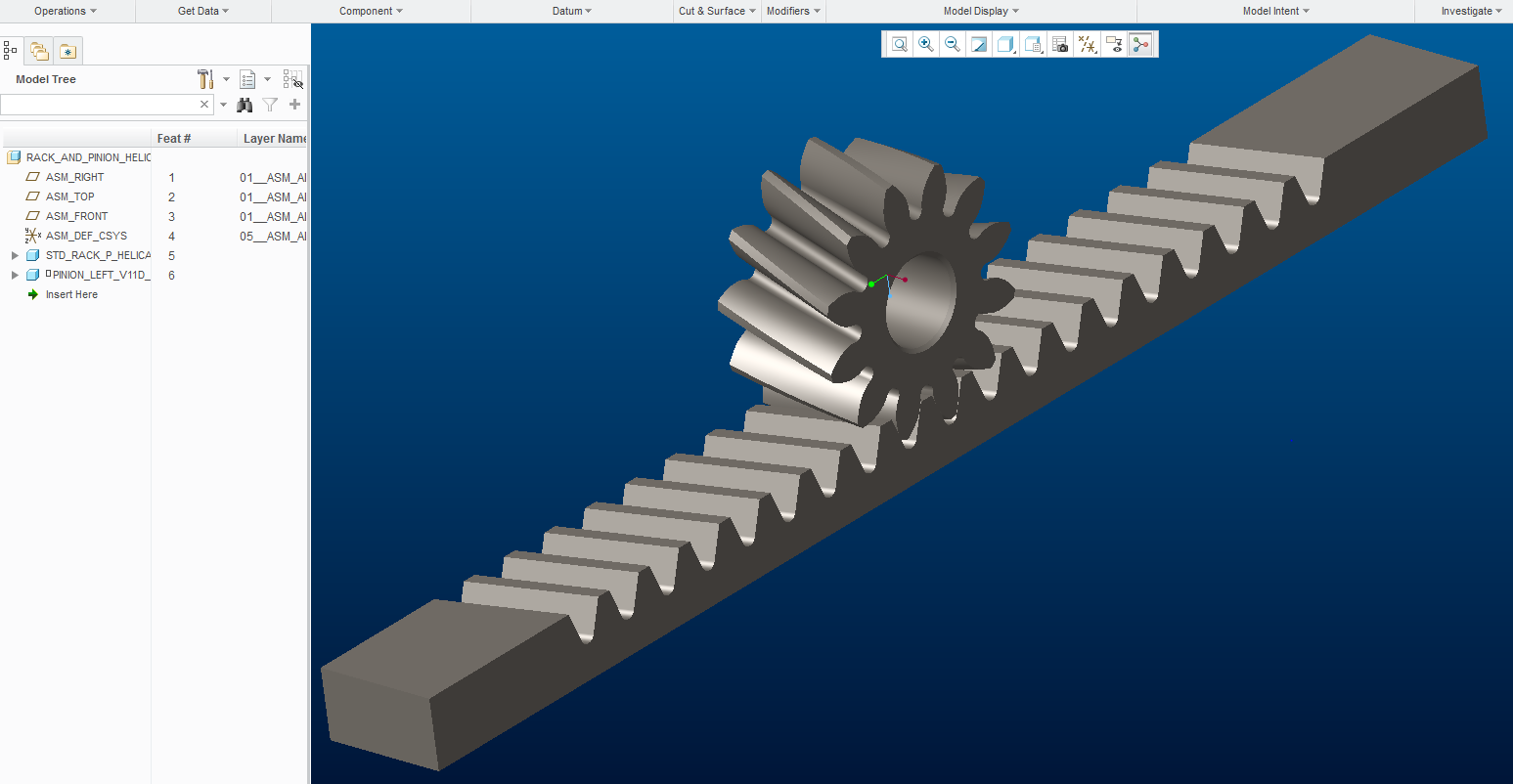The image size is (1513, 784).
Task: Open the Saved Orientations view manager icon
Action: coord(1033,44)
